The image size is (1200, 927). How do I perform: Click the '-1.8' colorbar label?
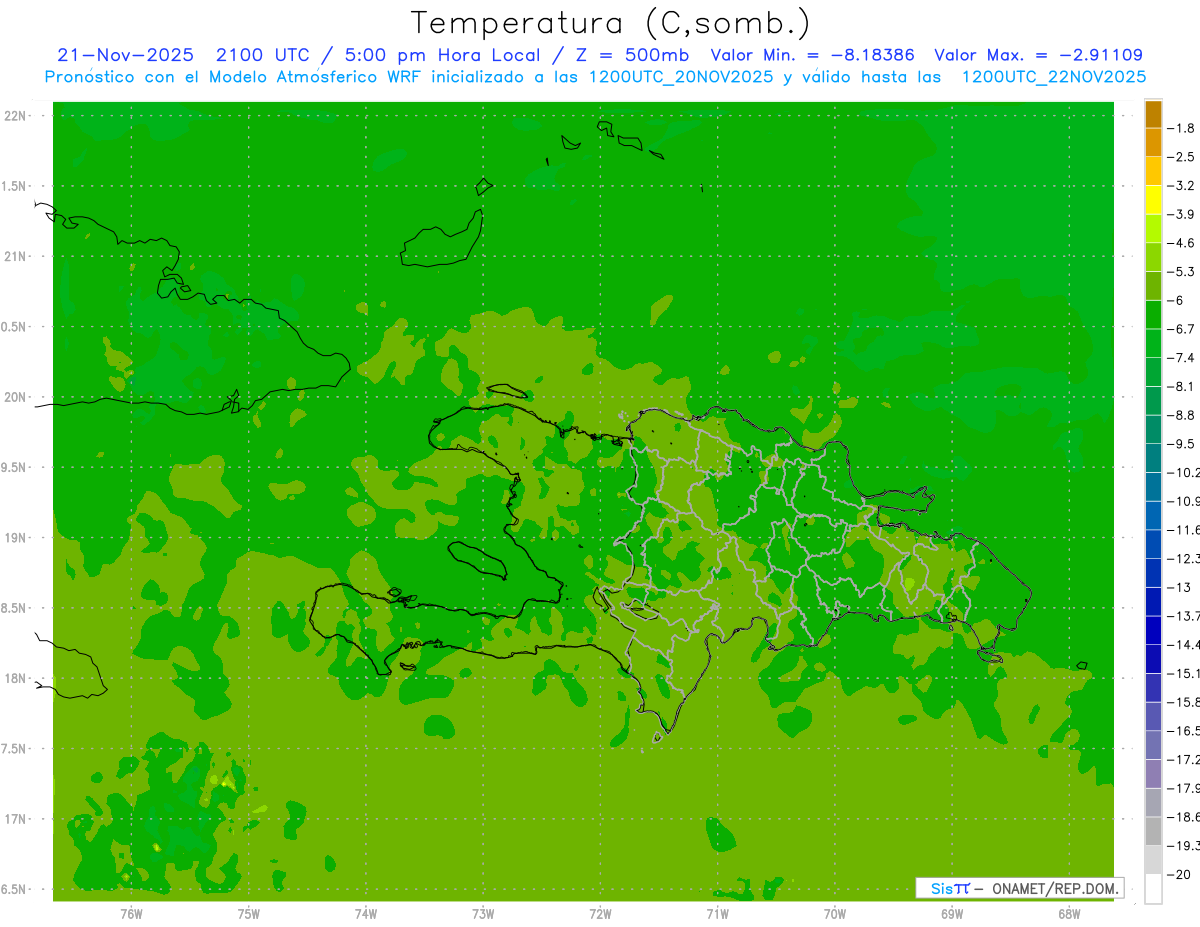(x=1181, y=128)
